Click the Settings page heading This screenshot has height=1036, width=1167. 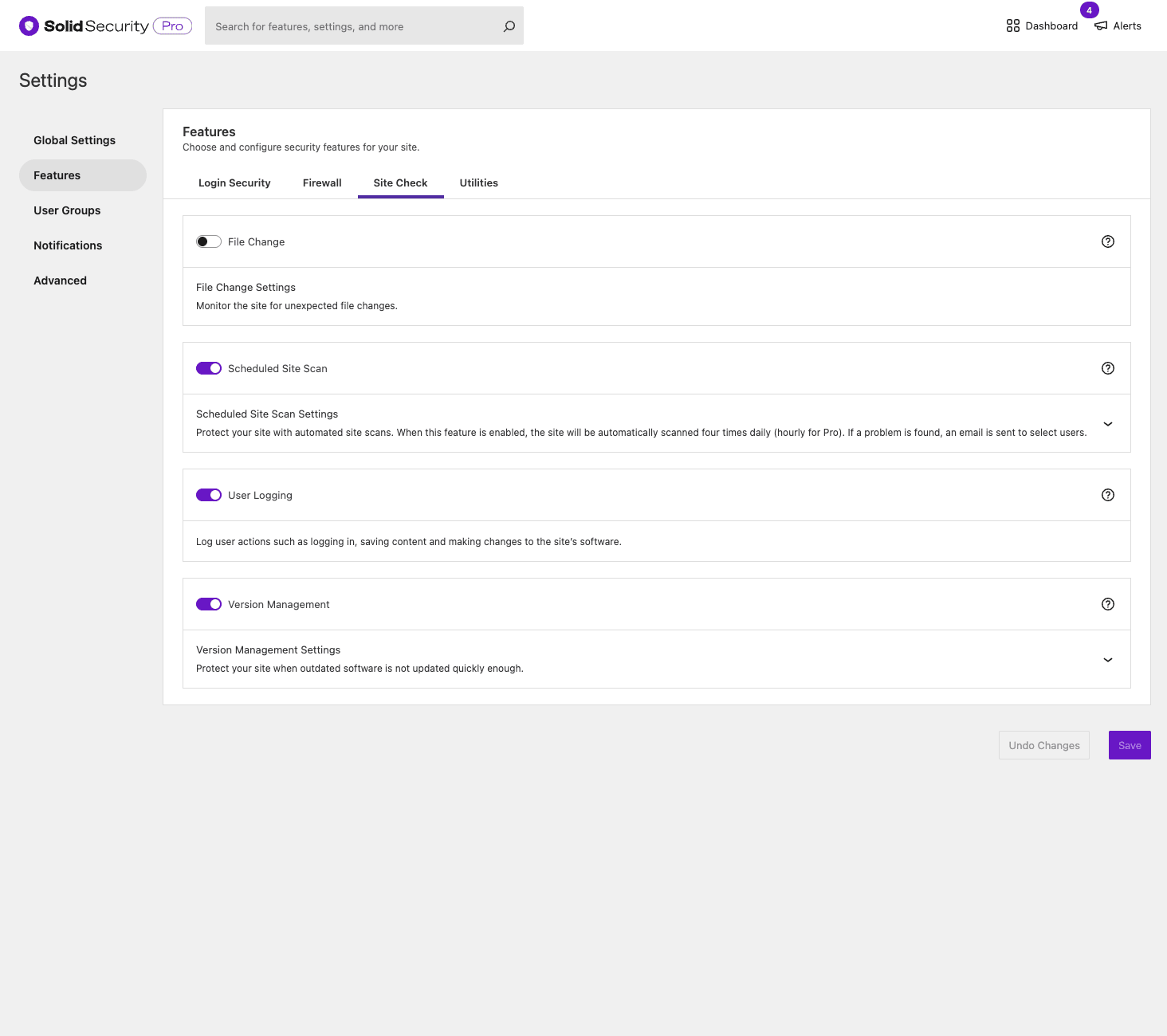pos(53,80)
